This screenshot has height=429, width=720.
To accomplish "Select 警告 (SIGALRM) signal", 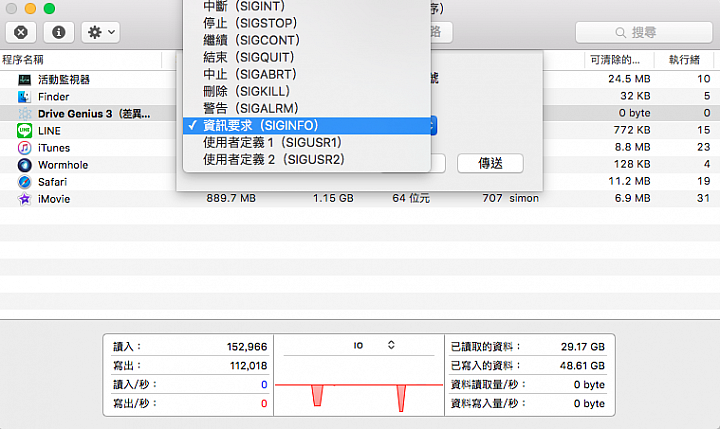I will click(x=306, y=108).
